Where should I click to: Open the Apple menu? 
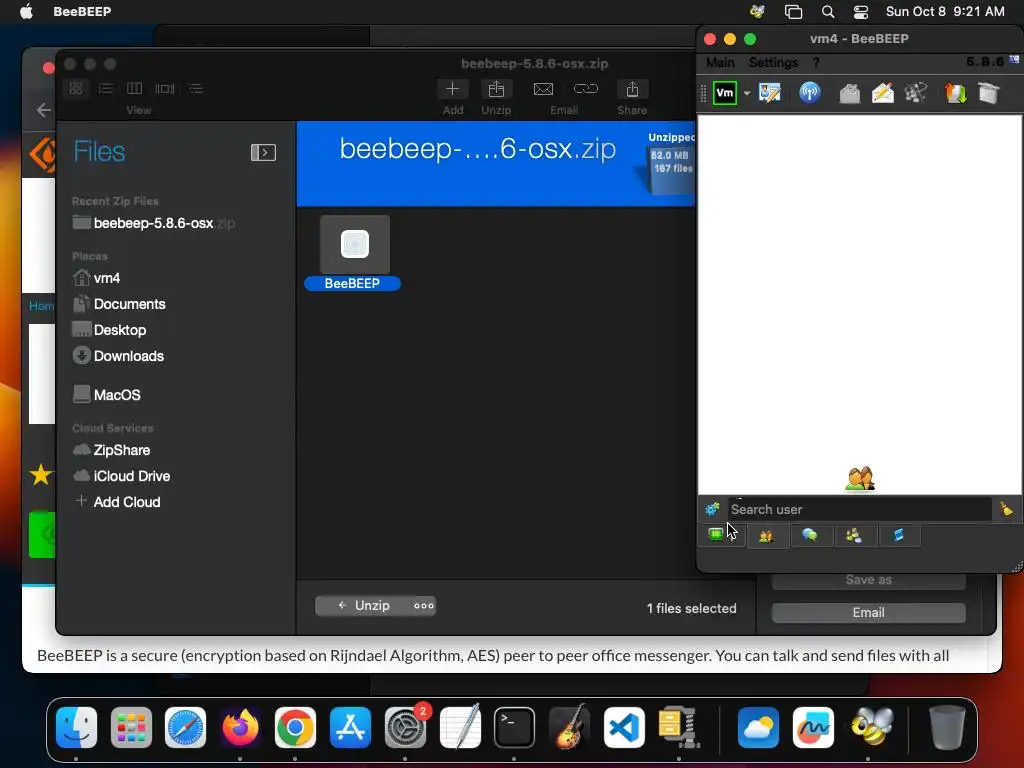point(26,11)
